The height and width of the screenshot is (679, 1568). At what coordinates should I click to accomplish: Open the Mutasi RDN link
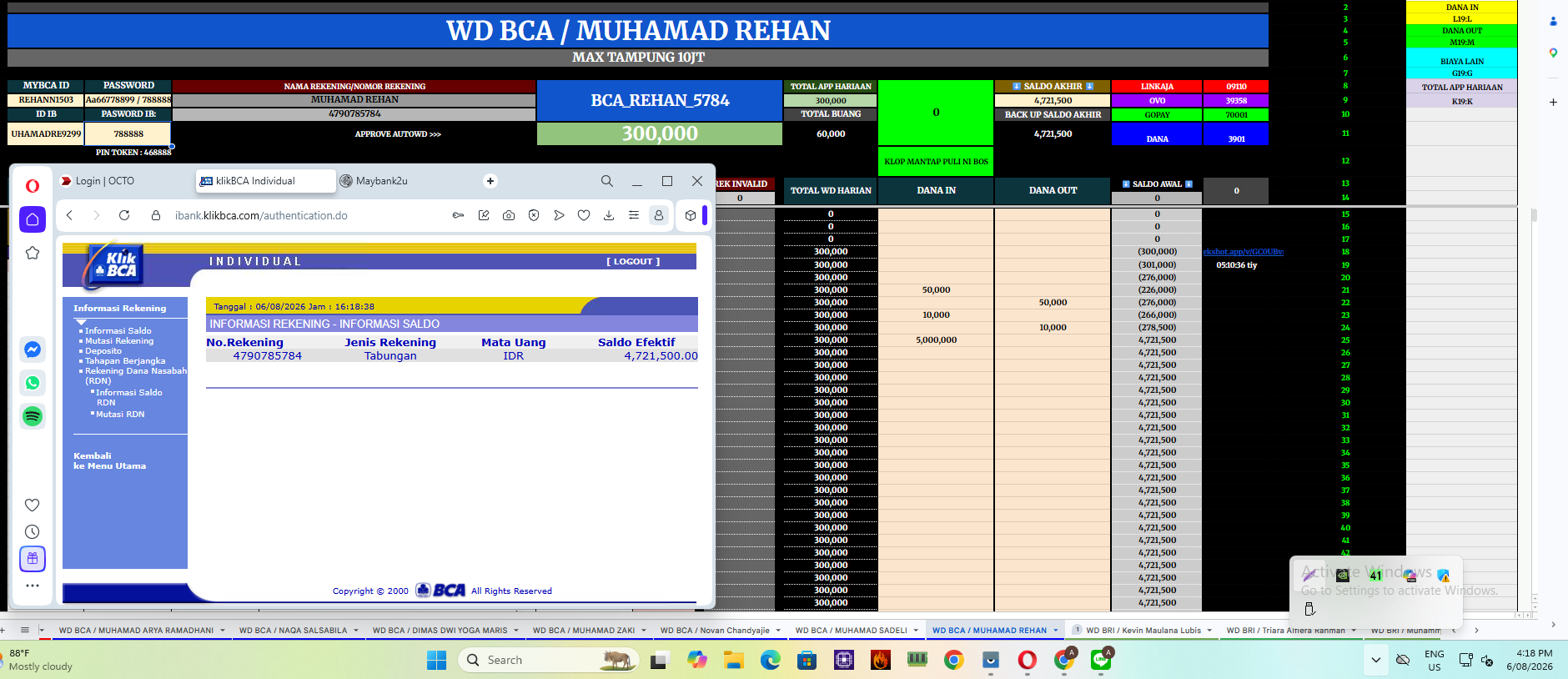click(120, 415)
